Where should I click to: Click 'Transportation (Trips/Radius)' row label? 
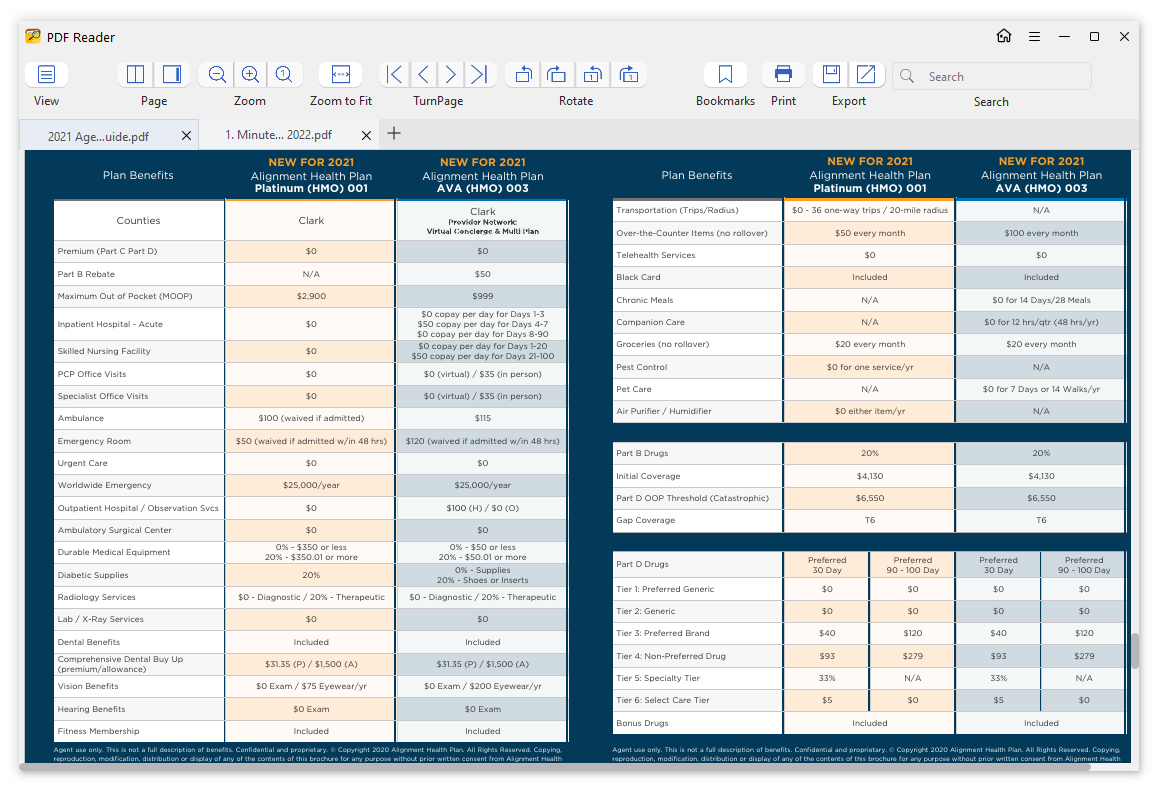[677, 210]
